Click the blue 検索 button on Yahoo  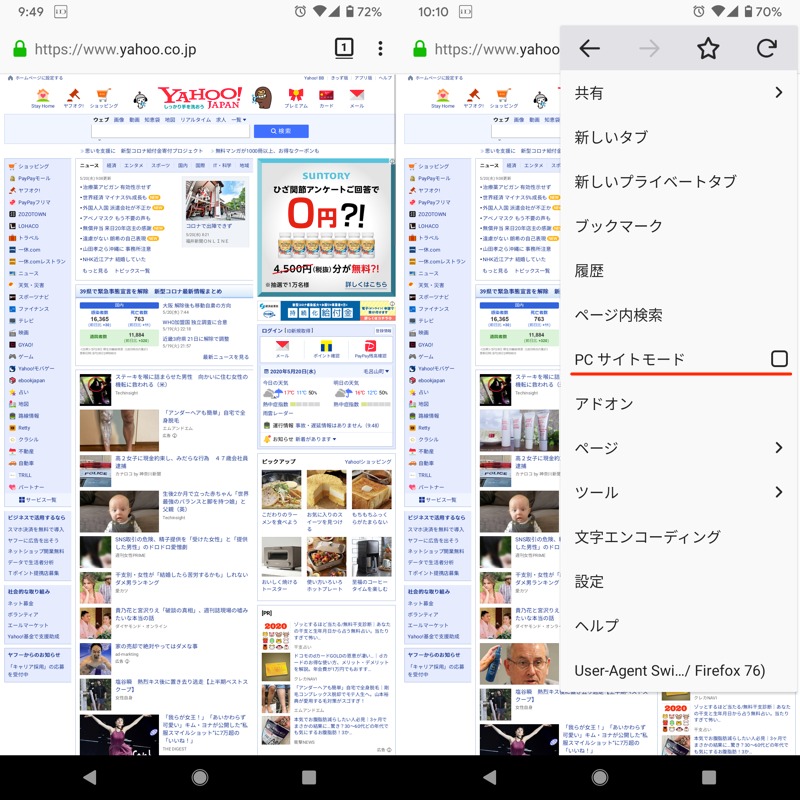click(281, 131)
